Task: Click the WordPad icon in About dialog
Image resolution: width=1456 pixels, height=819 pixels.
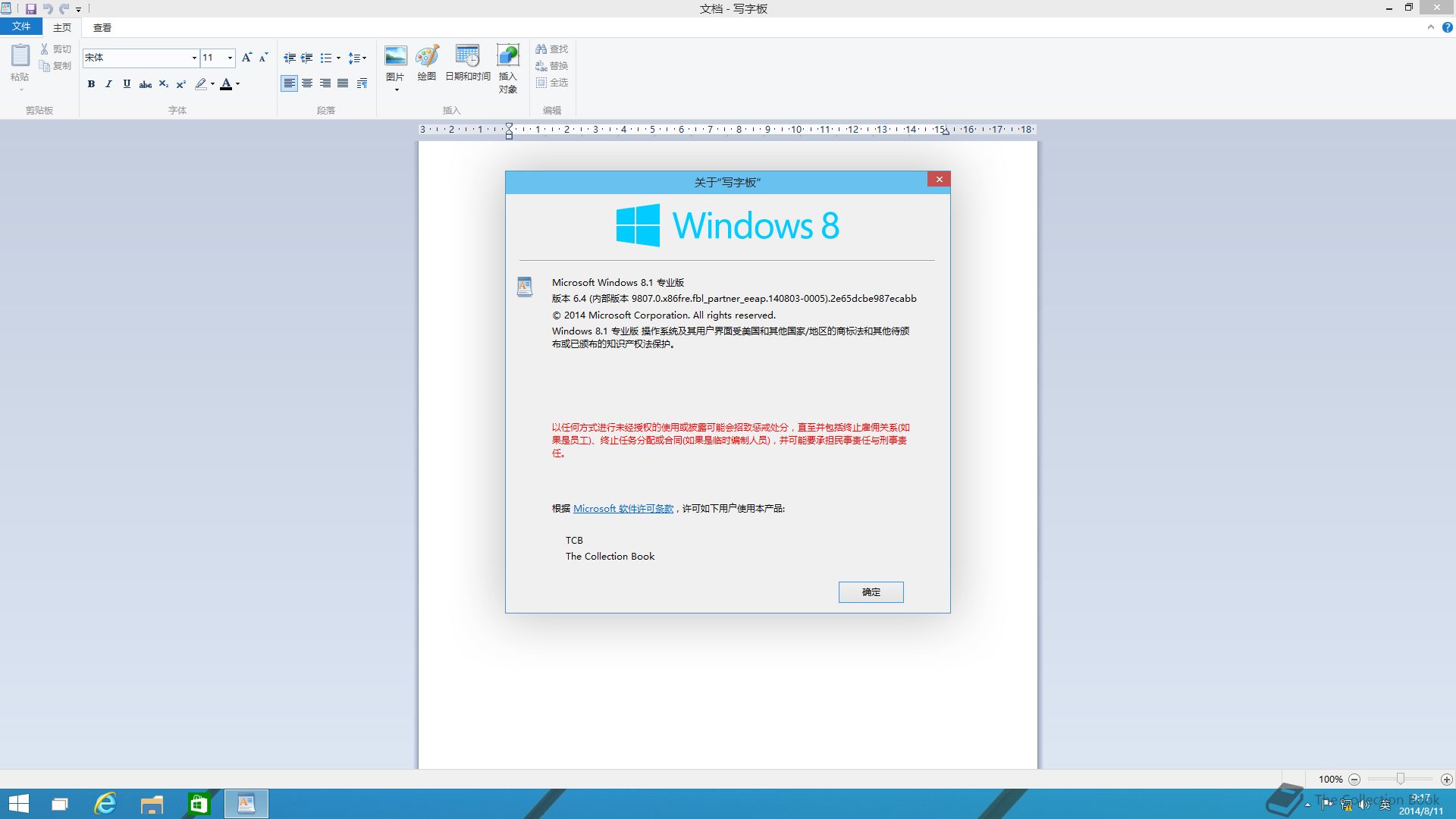Action: pos(525,287)
